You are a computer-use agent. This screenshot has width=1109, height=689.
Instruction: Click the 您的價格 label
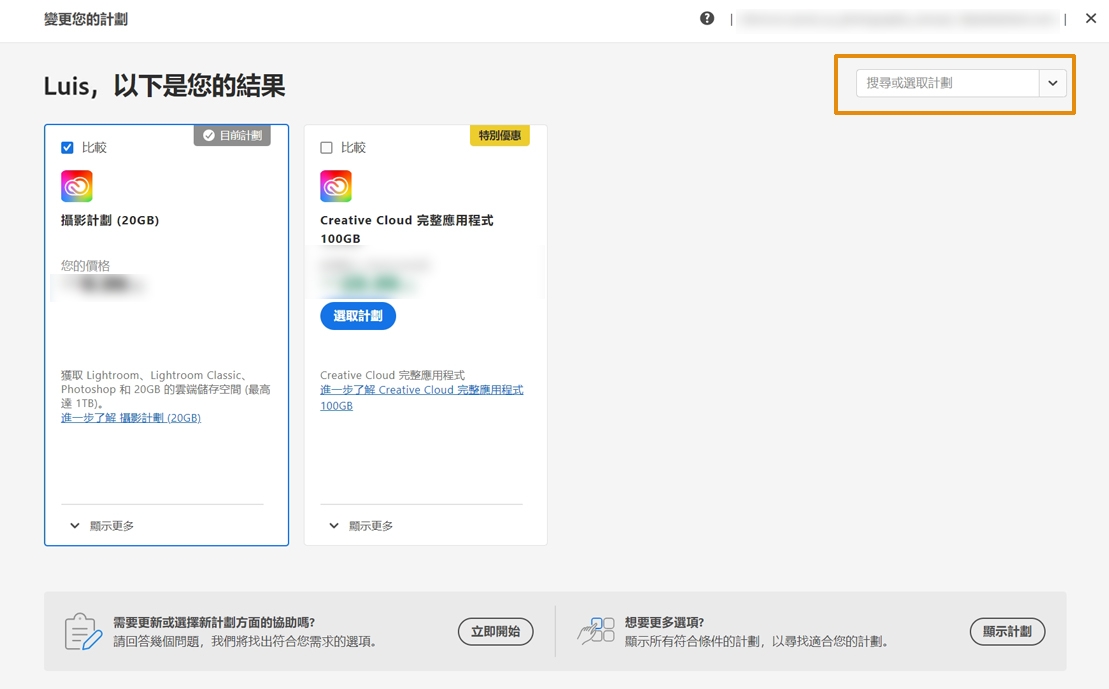point(86,266)
